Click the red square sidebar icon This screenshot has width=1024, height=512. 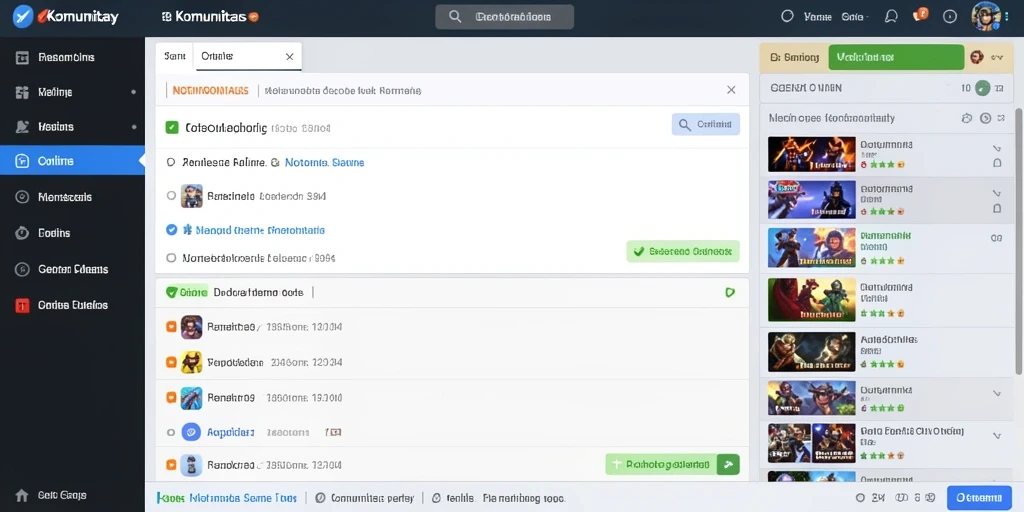coord(22,305)
